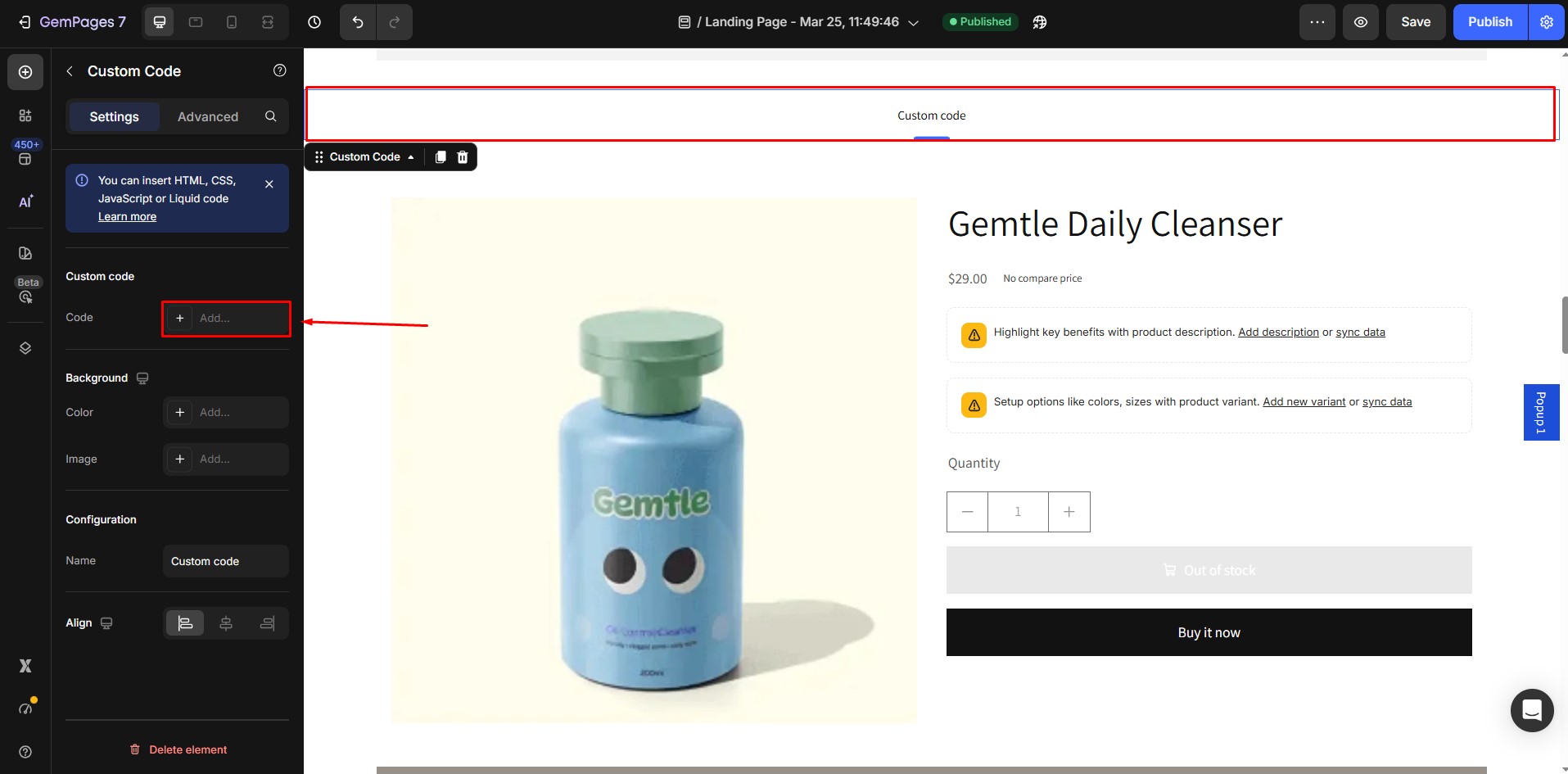This screenshot has width=1568, height=774.
Task: Undo the last change
Action: (358, 22)
